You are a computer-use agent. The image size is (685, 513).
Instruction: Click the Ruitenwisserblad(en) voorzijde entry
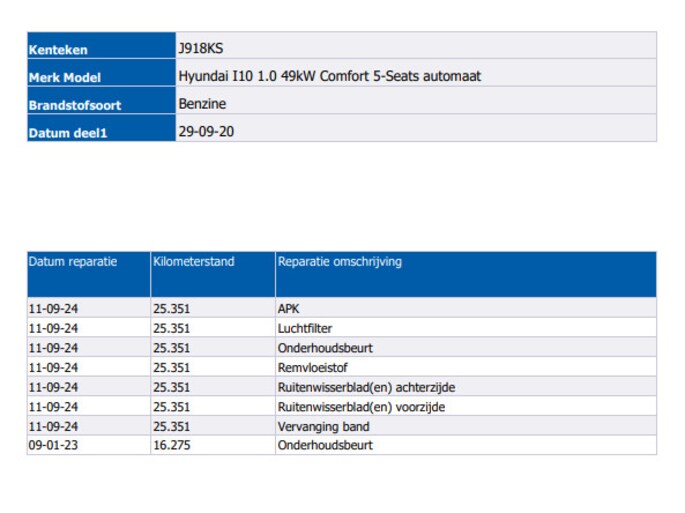361,407
